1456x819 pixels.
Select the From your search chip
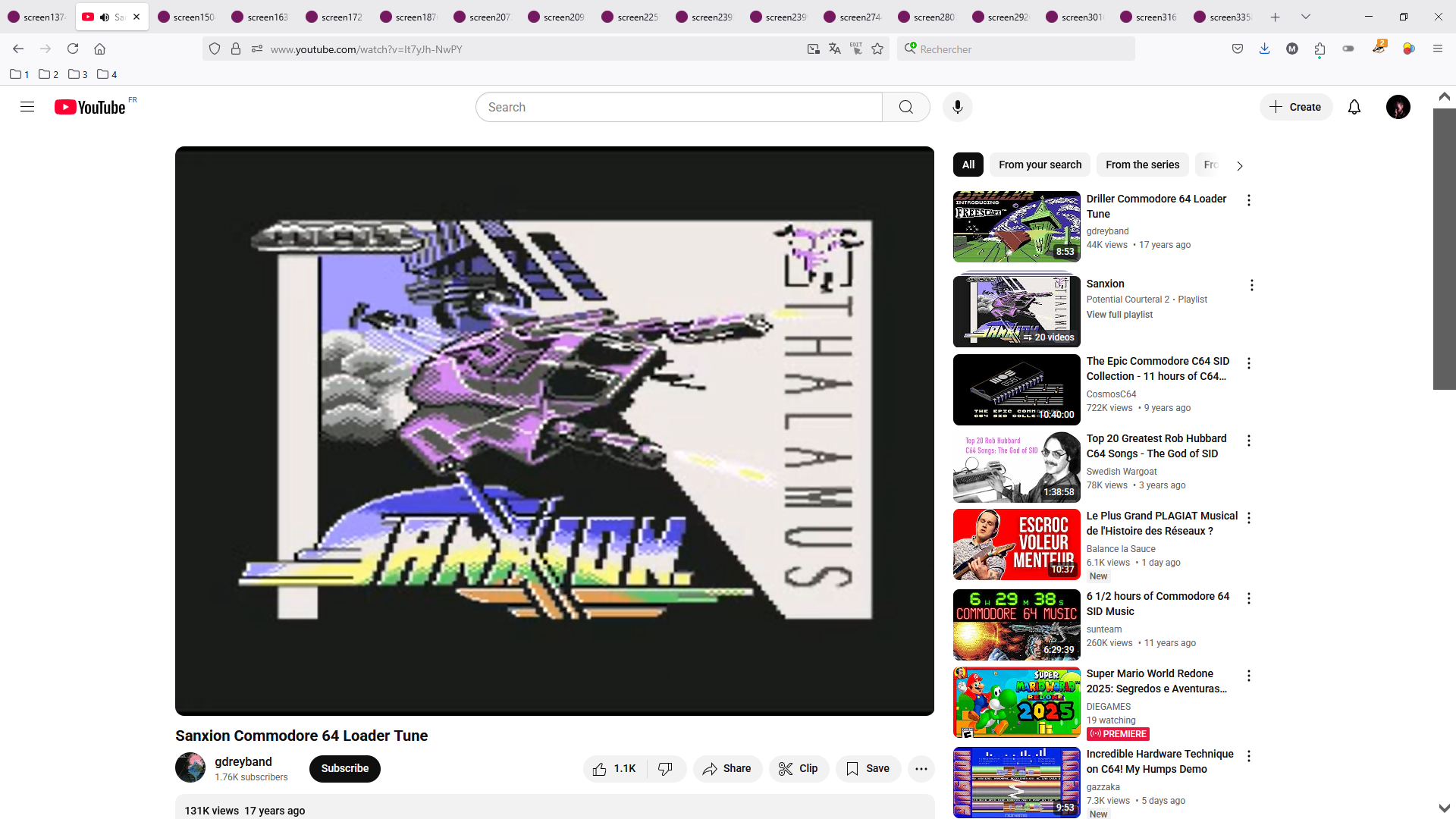[1040, 165]
